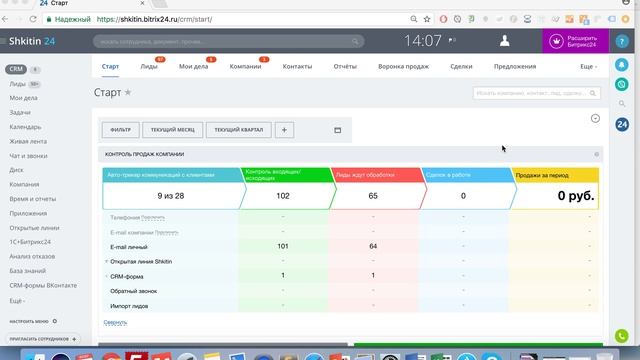640x360 pixels.
Task: Open Анализ отказов in left sidebar
Action: [x=32, y=256]
